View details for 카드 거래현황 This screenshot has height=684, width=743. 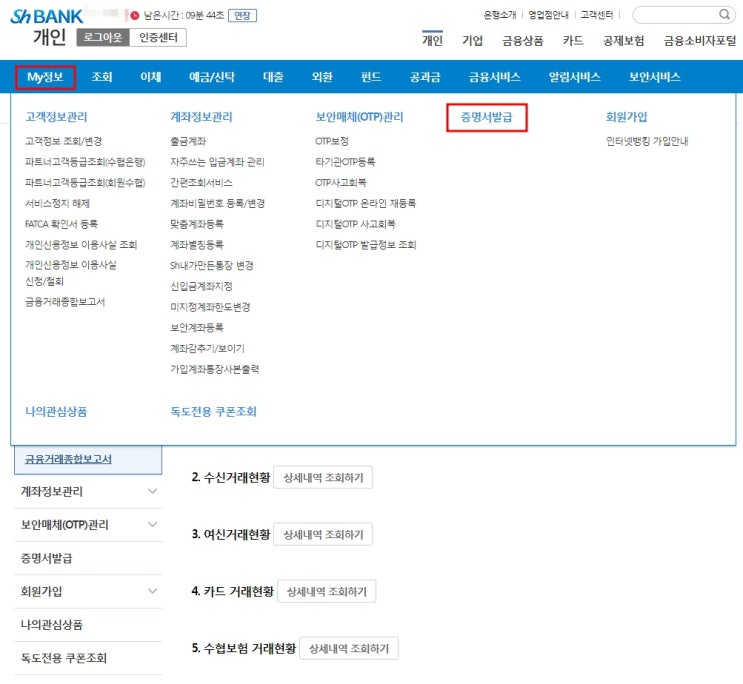coord(326,592)
